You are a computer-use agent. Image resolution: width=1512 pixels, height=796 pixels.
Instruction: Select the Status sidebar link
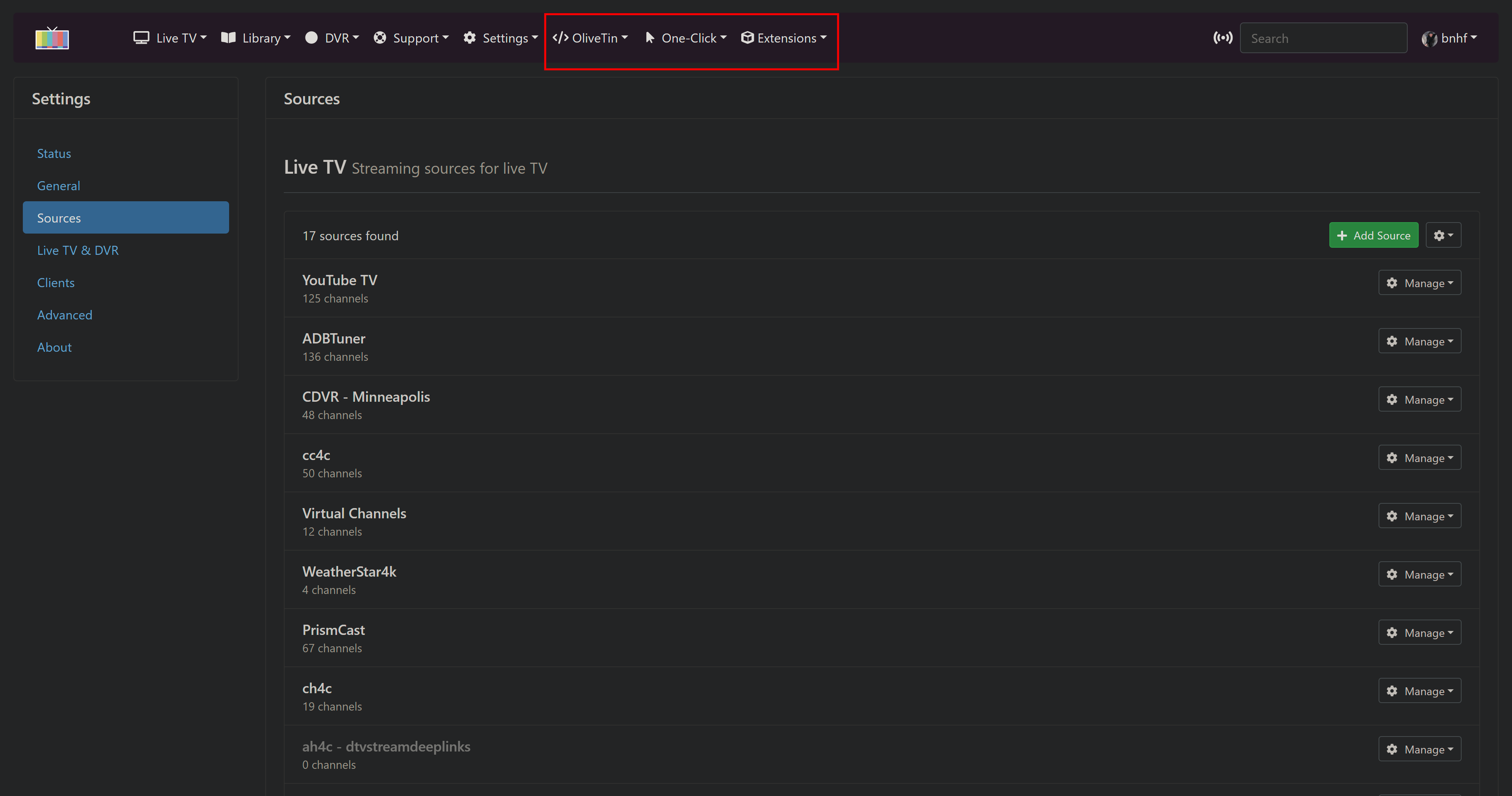point(54,153)
